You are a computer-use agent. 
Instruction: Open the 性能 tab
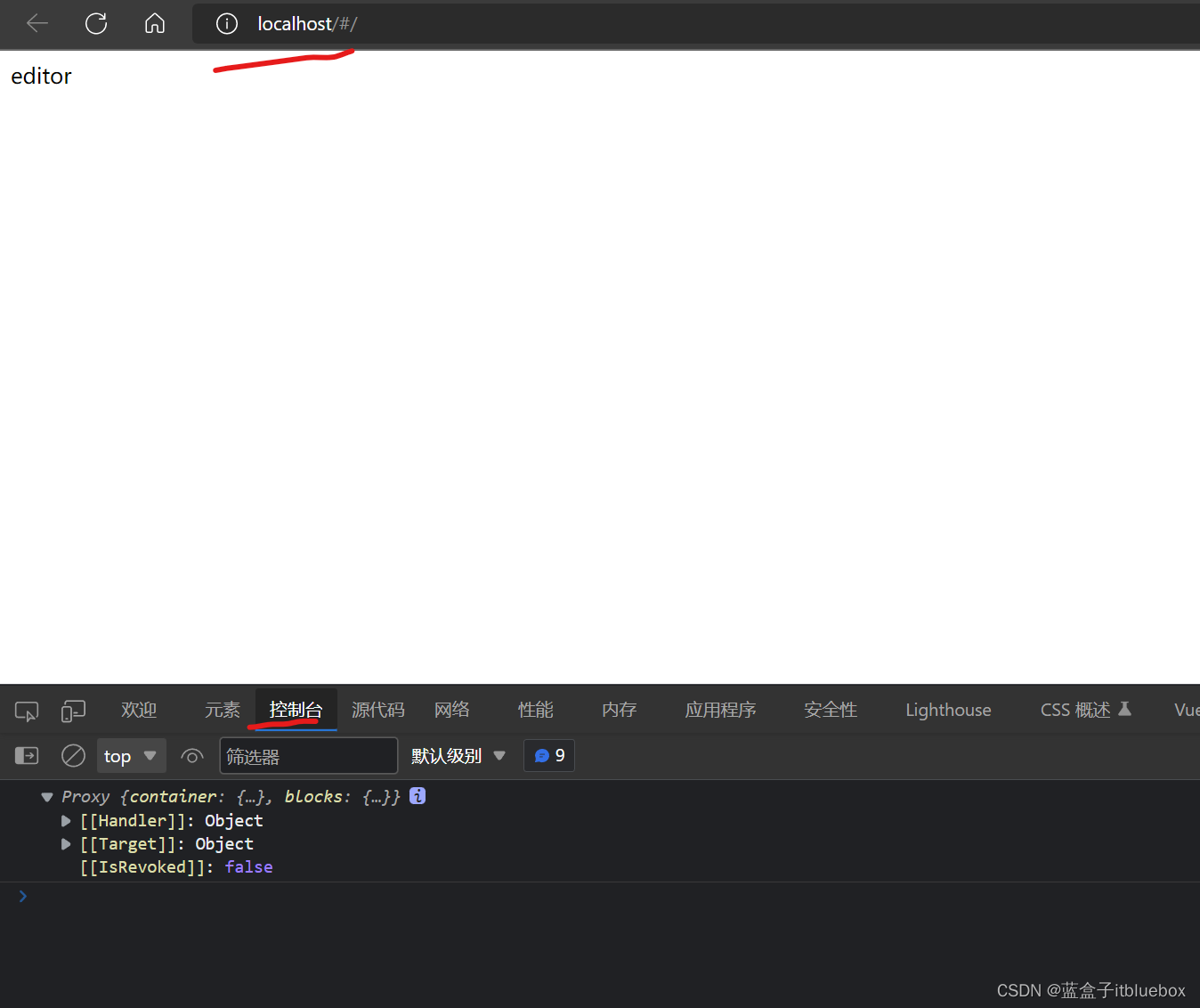click(x=536, y=710)
